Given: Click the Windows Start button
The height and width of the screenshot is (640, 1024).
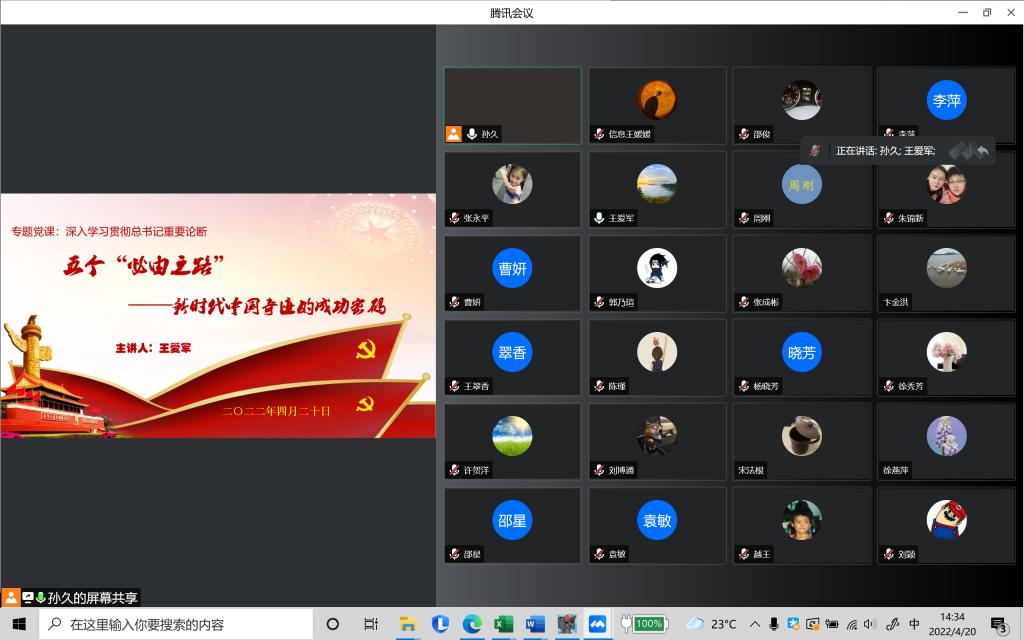Looking at the screenshot, I should point(19,624).
